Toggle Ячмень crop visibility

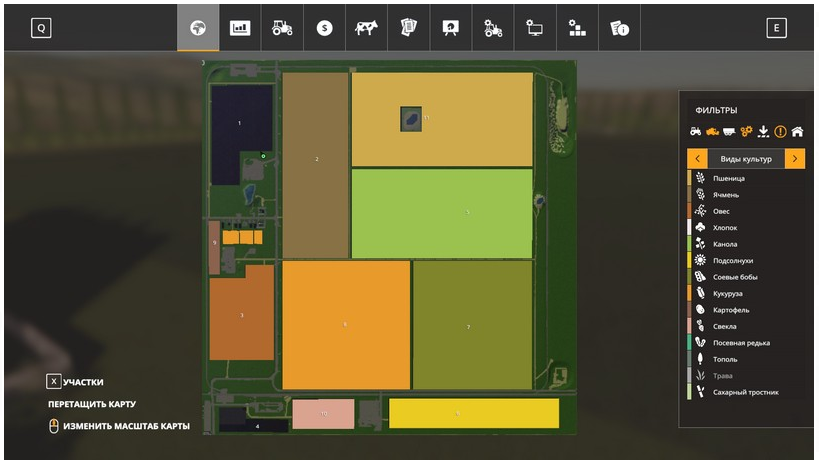[746, 195]
